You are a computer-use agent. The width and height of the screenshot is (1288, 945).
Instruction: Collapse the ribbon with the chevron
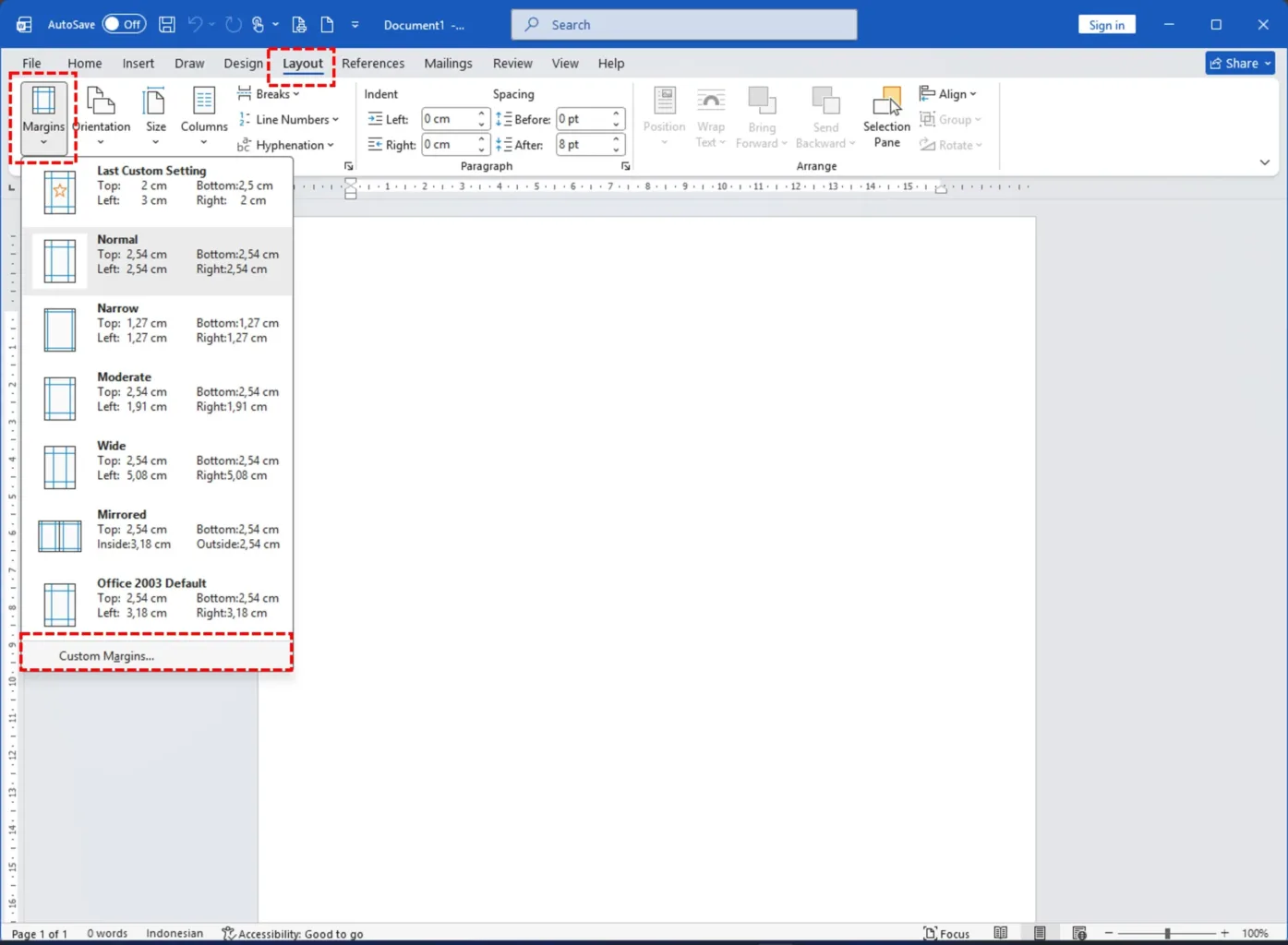coord(1264,162)
